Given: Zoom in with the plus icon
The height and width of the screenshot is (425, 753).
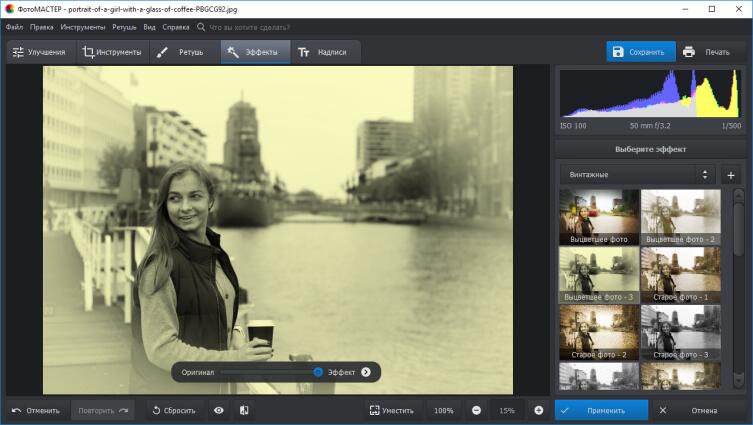Looking at the screenshot, I should click(x=539, y=410).
